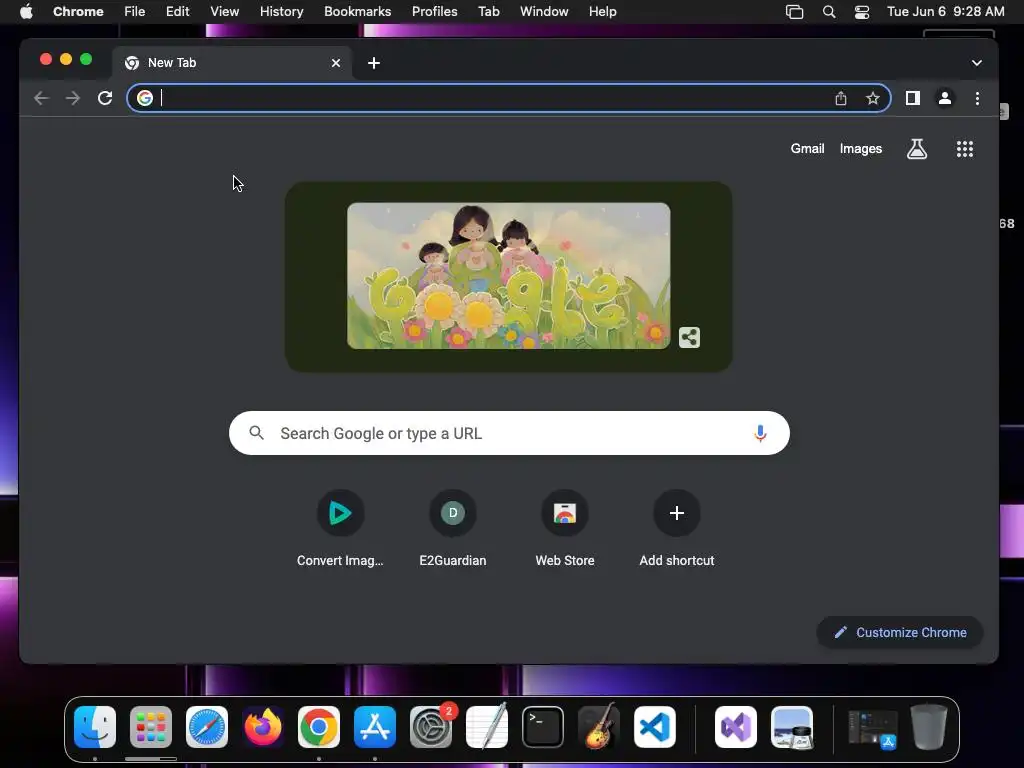Viewport: 1024px width, 768px height.
Task: Open Chrome's three-dot menu
Action: [x=977, y=98]
